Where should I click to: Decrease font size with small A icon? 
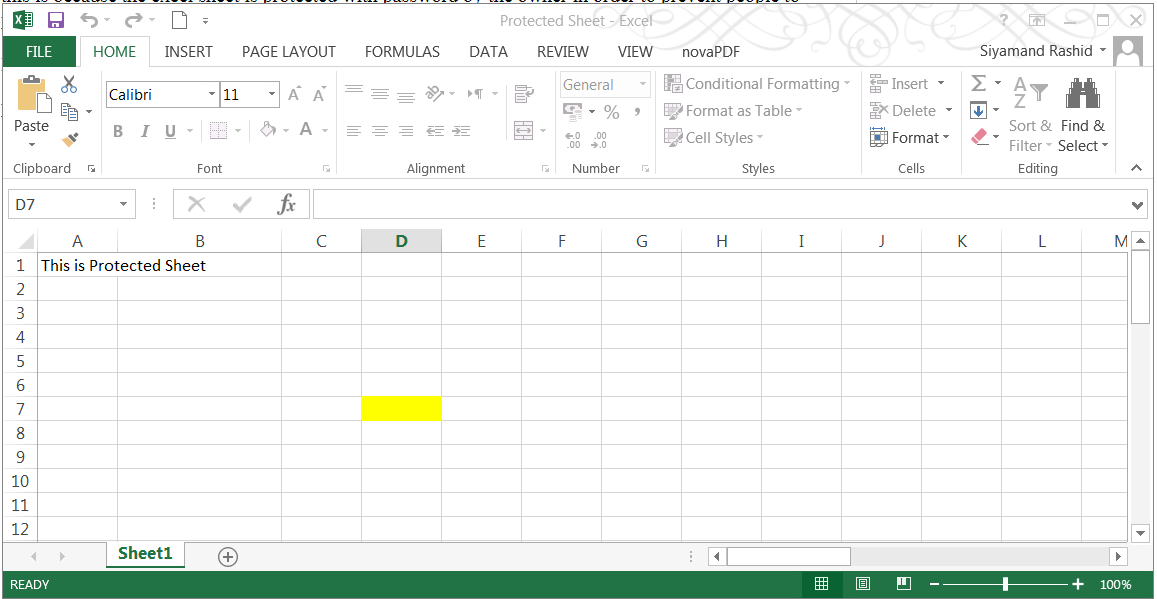point(320,94)
